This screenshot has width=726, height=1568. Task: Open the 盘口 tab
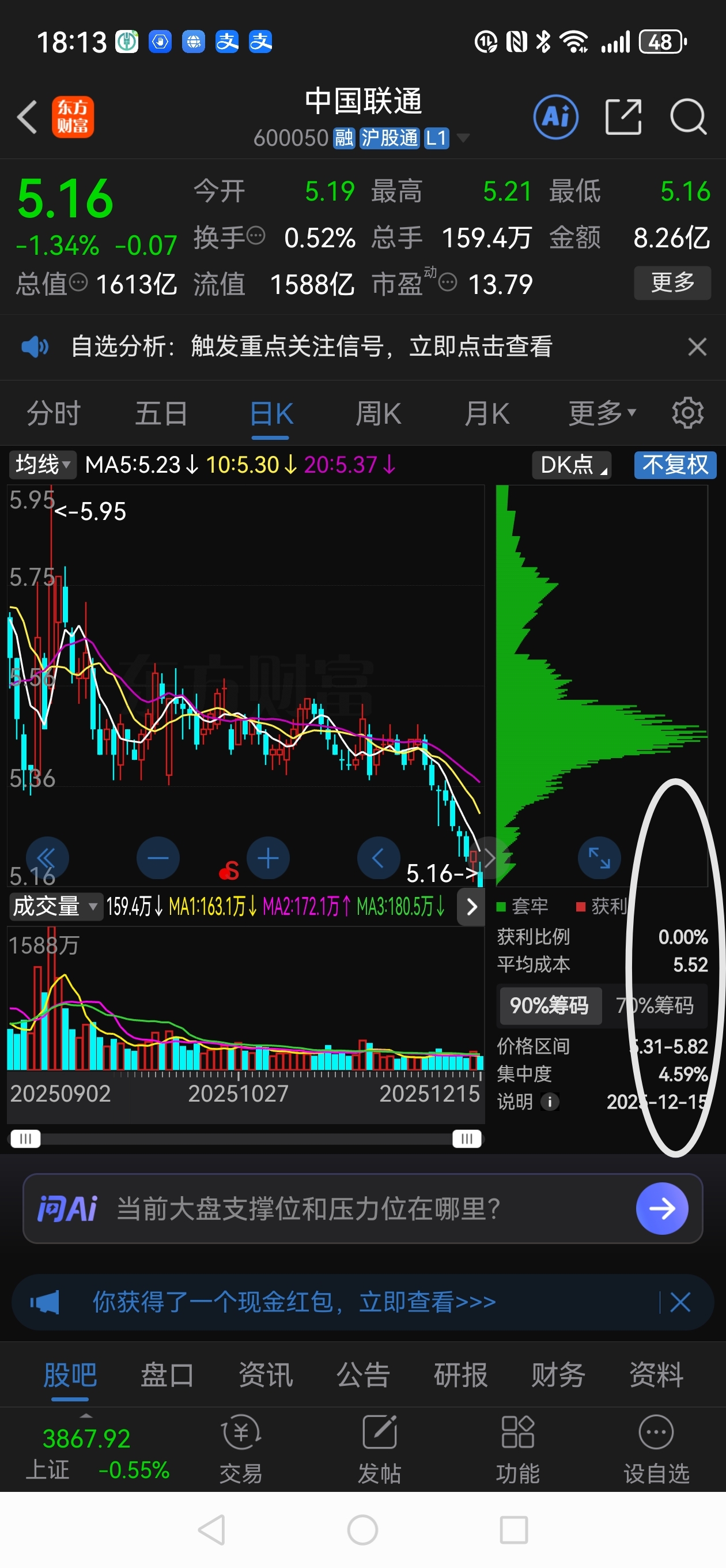(167, 1374)
